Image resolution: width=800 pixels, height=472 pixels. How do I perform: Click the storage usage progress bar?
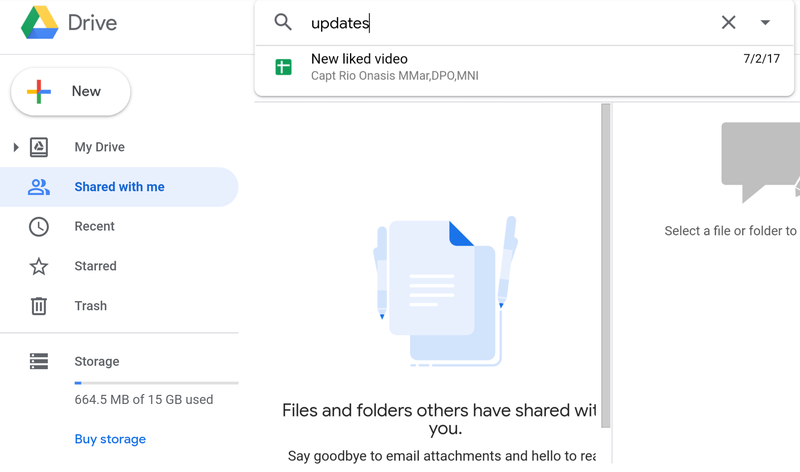coord(156,383)
